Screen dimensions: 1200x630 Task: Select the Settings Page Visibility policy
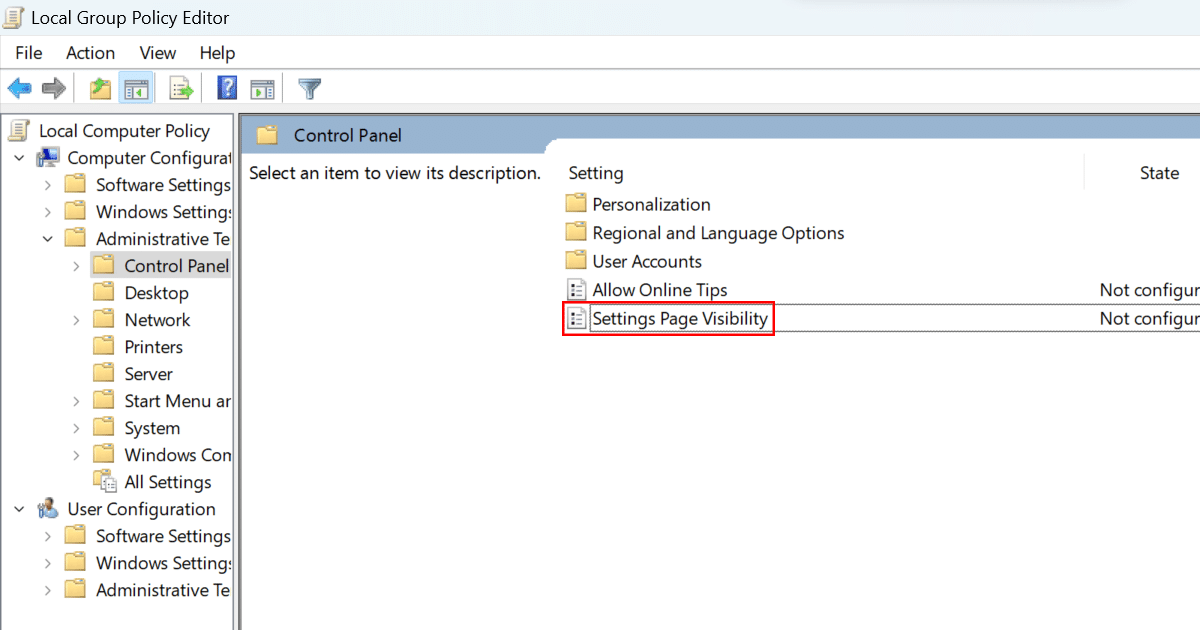[680, 319]
